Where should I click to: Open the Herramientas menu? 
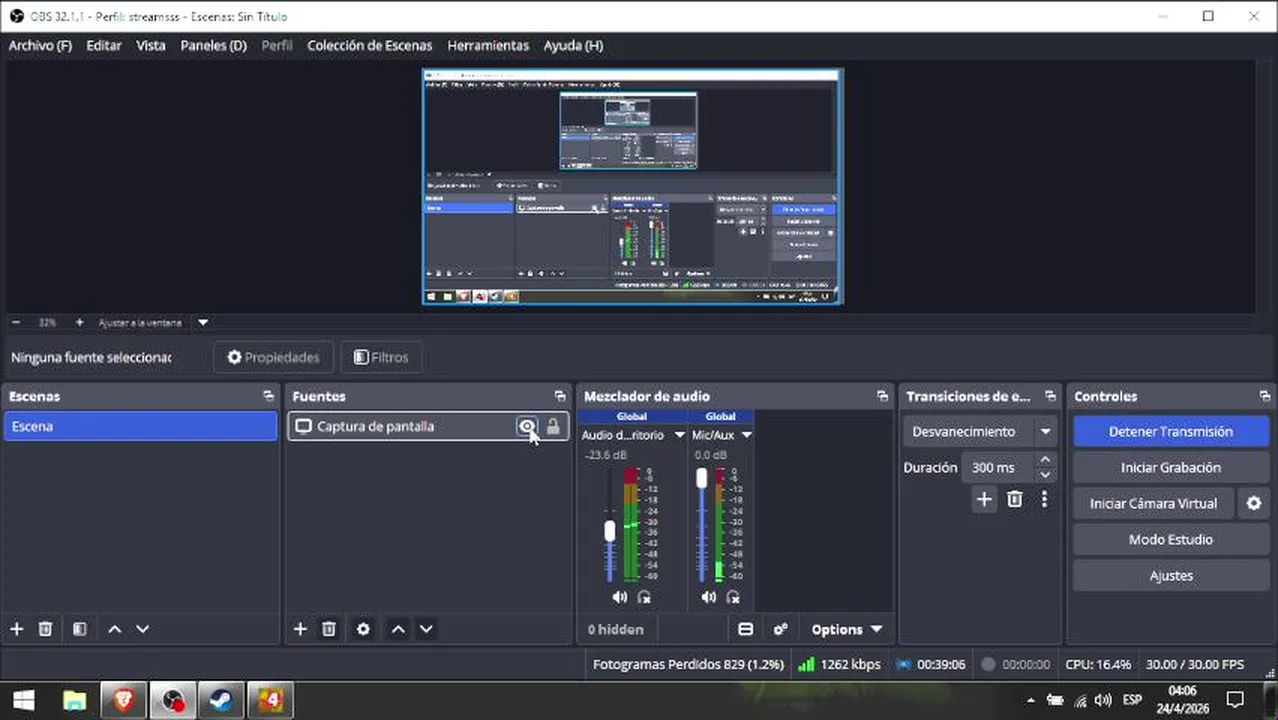[488, 46]
